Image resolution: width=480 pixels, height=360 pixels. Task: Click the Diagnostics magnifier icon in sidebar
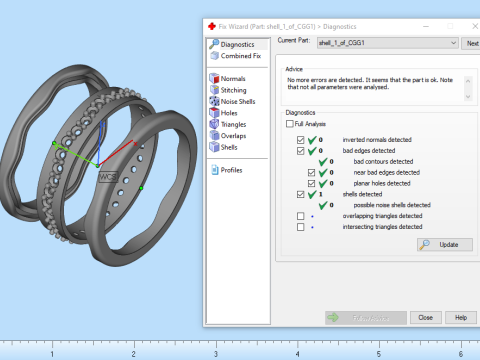pyautogui.click(x=214, y=44)
